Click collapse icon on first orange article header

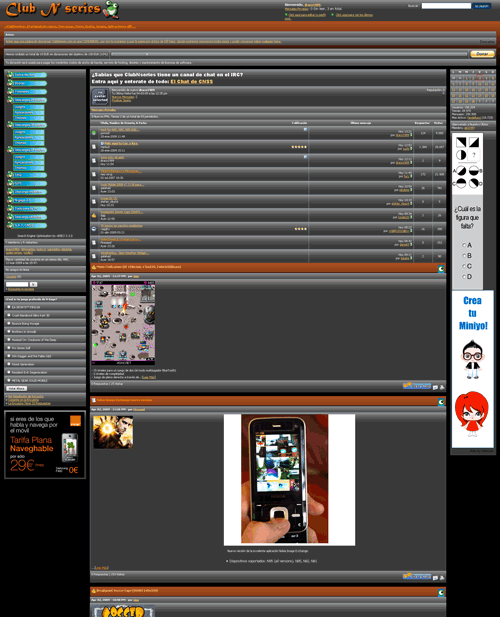[441, 269]
